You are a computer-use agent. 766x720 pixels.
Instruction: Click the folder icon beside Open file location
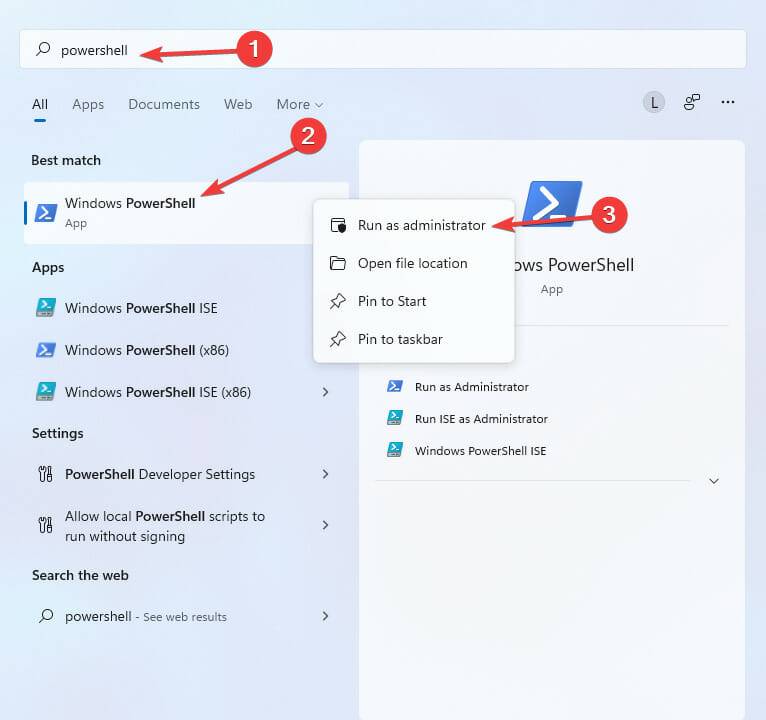coord(338,263)
